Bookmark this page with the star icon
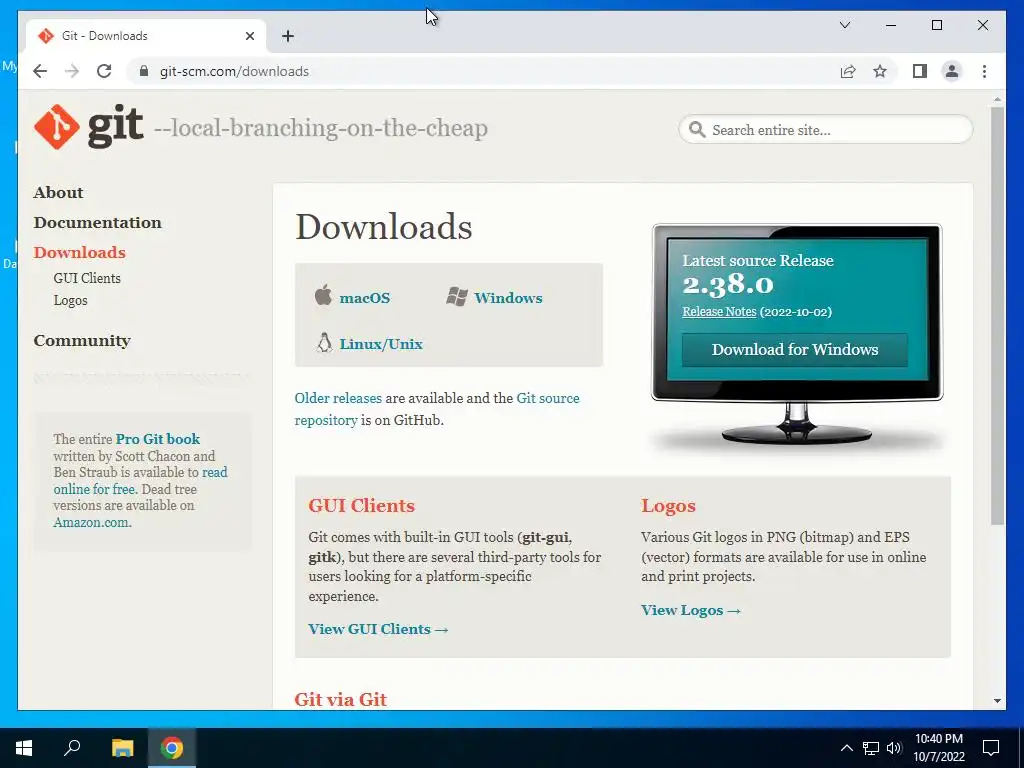Viewport: 1024px width, 768px height. 880,71
